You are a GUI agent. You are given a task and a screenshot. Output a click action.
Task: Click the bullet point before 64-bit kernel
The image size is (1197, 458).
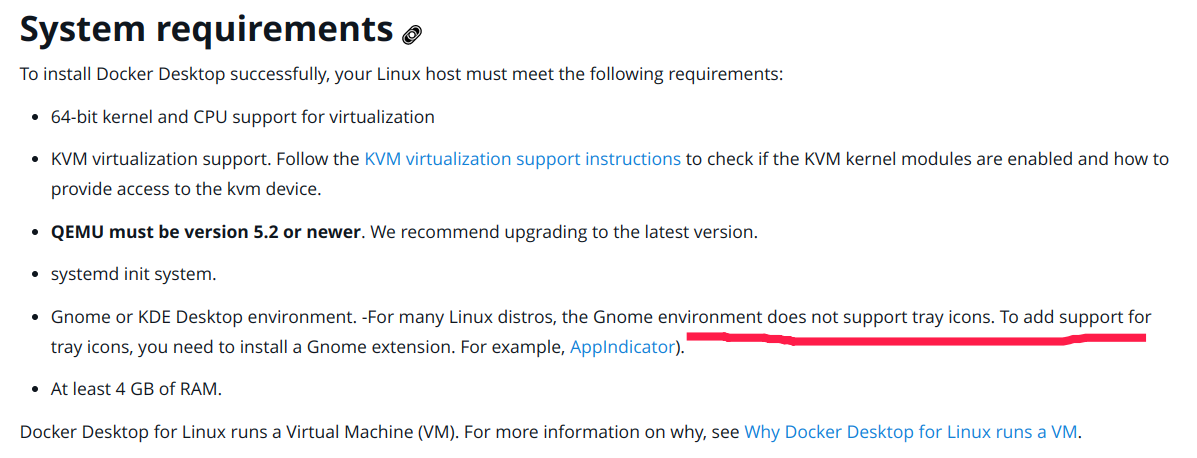[35, 118]
